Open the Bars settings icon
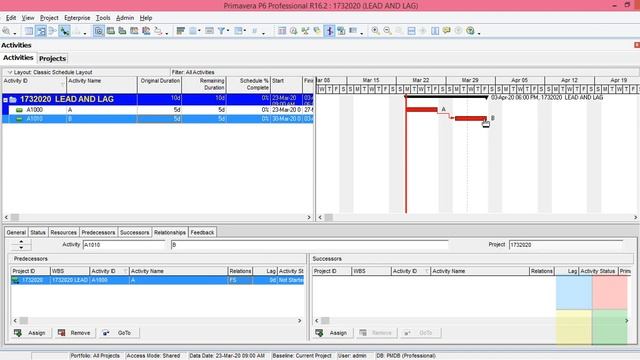The width and height of the screenshot is (640, 360). coord(180,31)
